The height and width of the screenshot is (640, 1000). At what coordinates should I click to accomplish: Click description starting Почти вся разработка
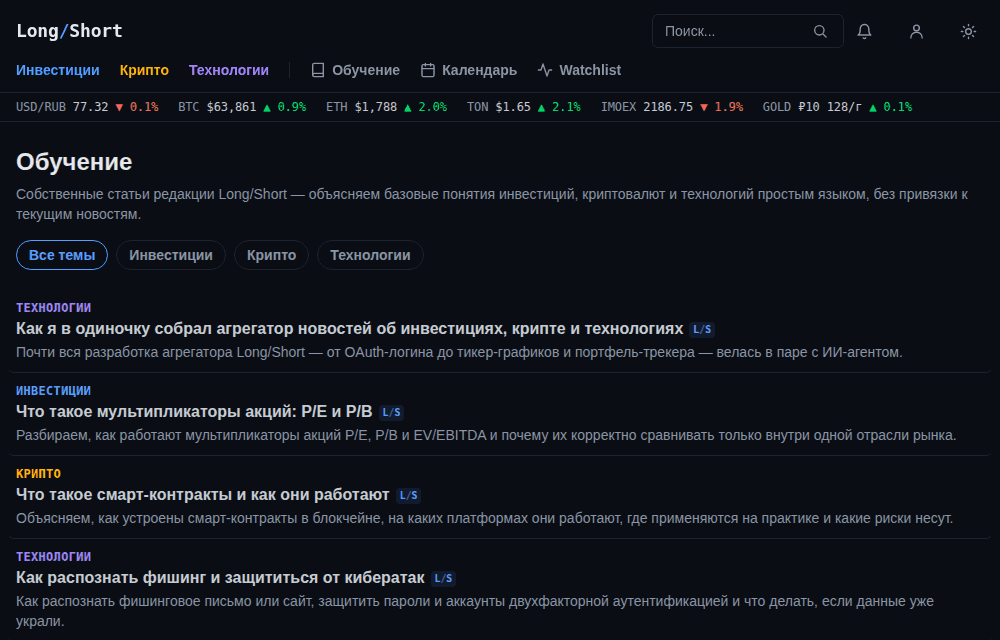point(459,353)
